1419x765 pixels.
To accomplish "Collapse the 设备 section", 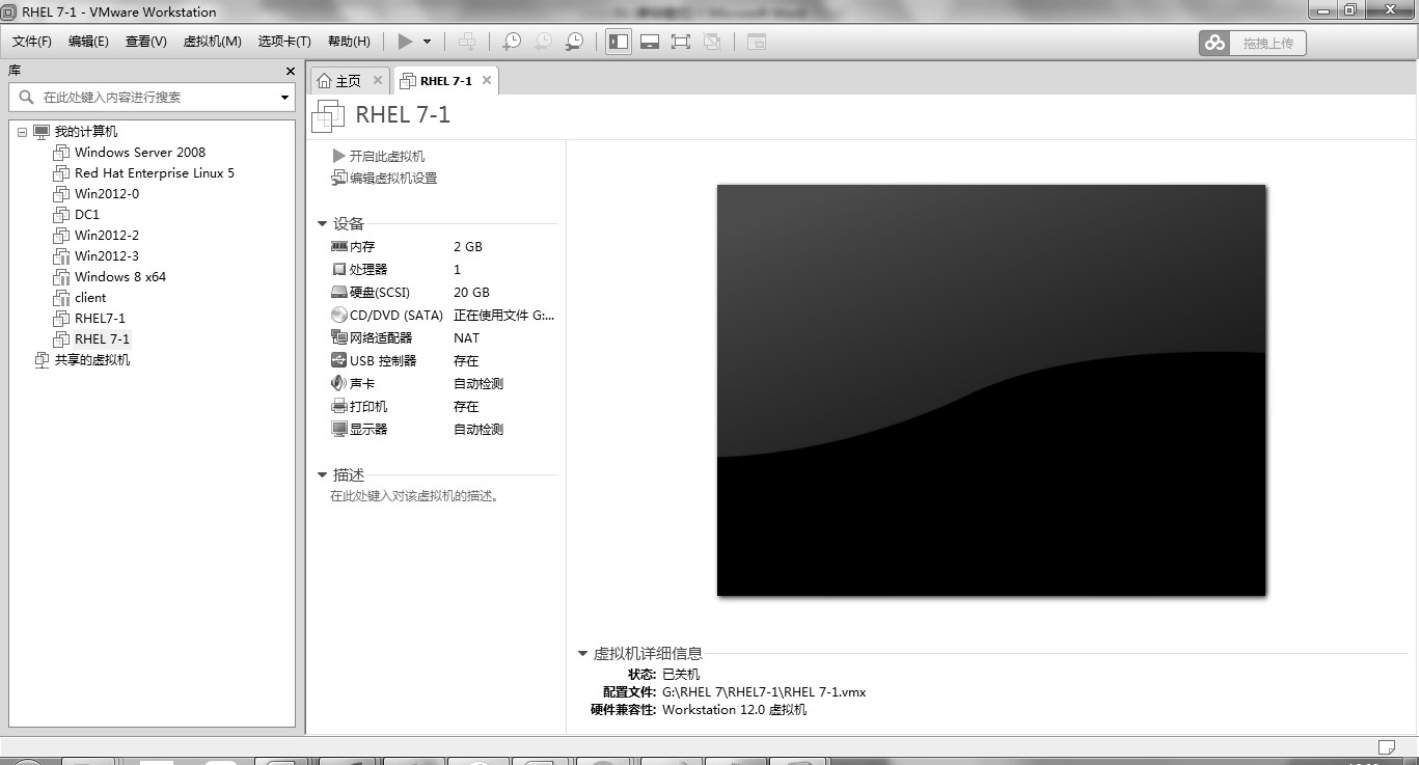I will [x=322, y=224].
